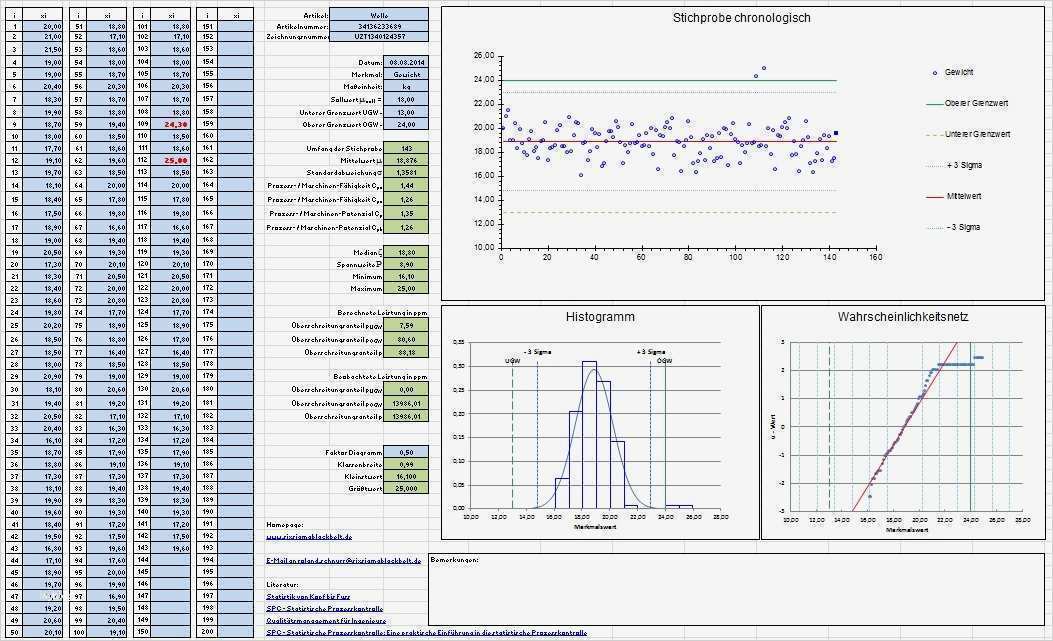Click the 'u - Wert' axis title

pyautogui.click(x=774, y=427)
